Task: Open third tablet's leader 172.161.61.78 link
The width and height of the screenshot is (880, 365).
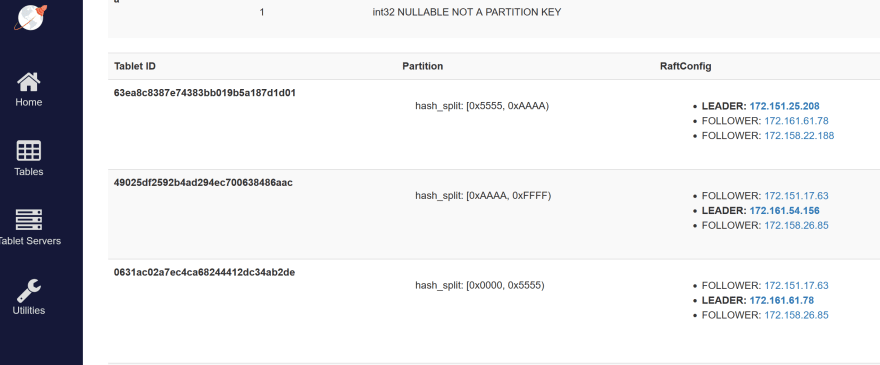Action: (x=781, y=300)
